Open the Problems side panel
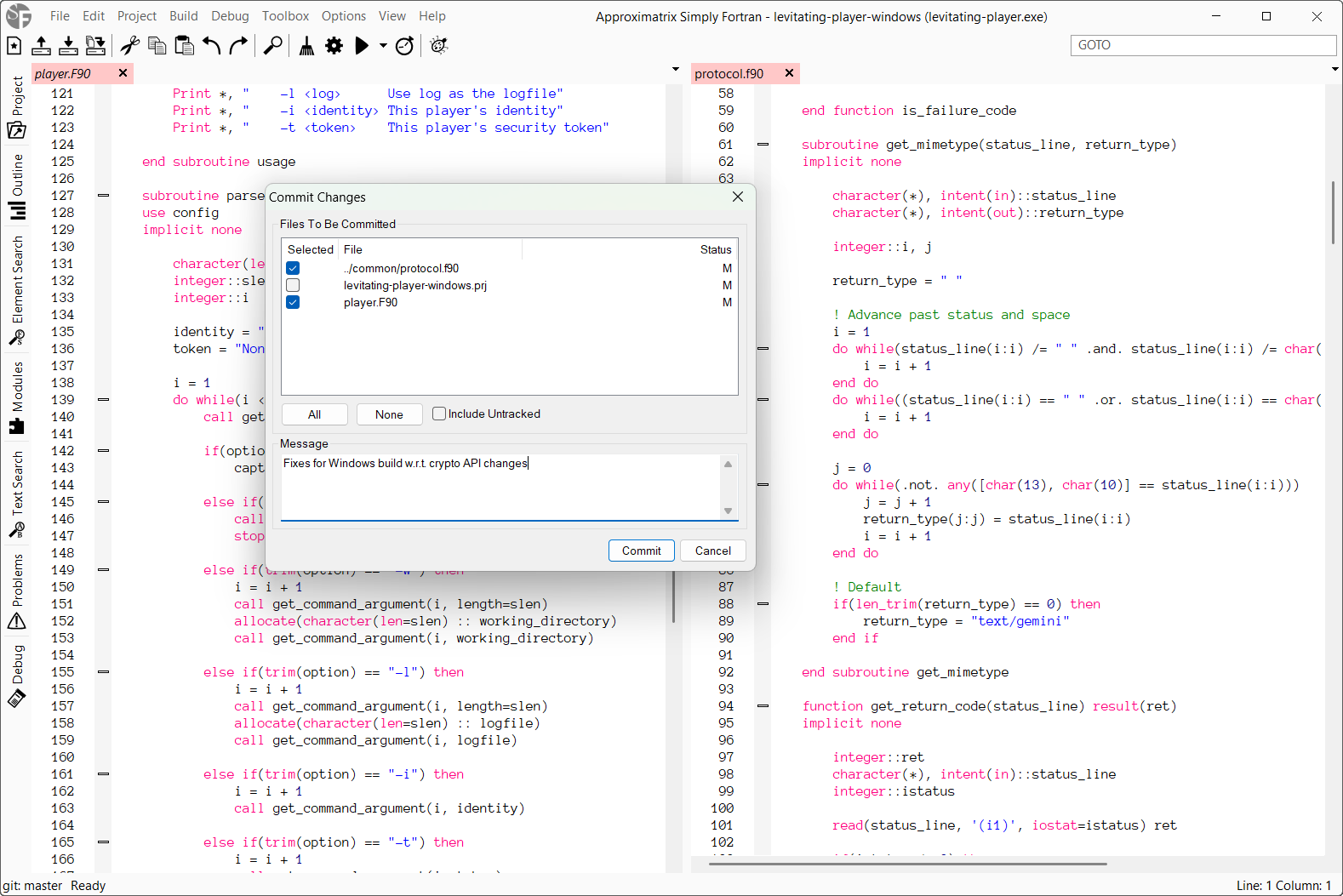This screenshot has width=1343, height=896. (17, 592)
